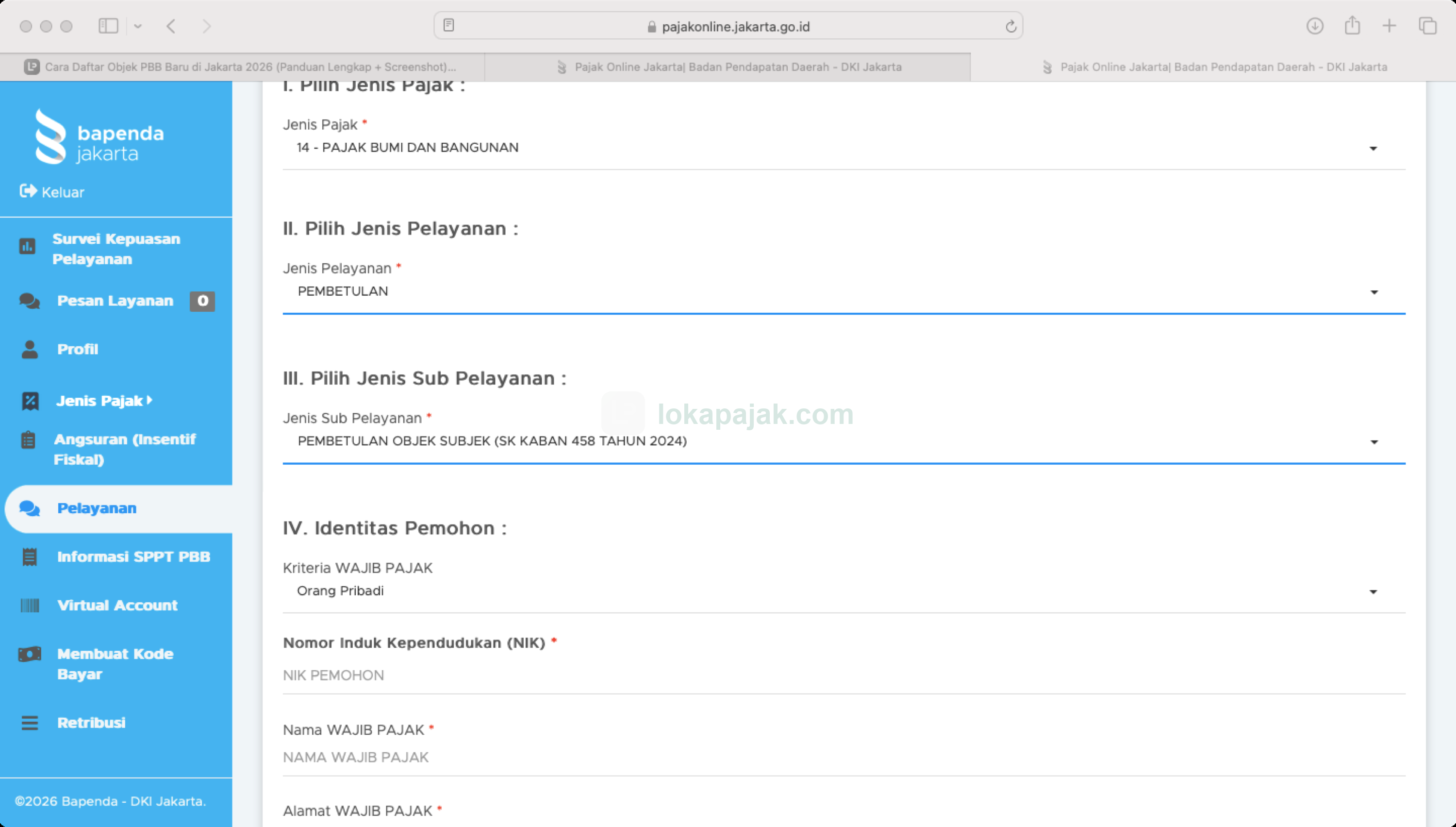Toggle the Safari sidebar icon
The height and width of the screenshot is (827, 1456).
pyautogui.click(x=108, y=26)
